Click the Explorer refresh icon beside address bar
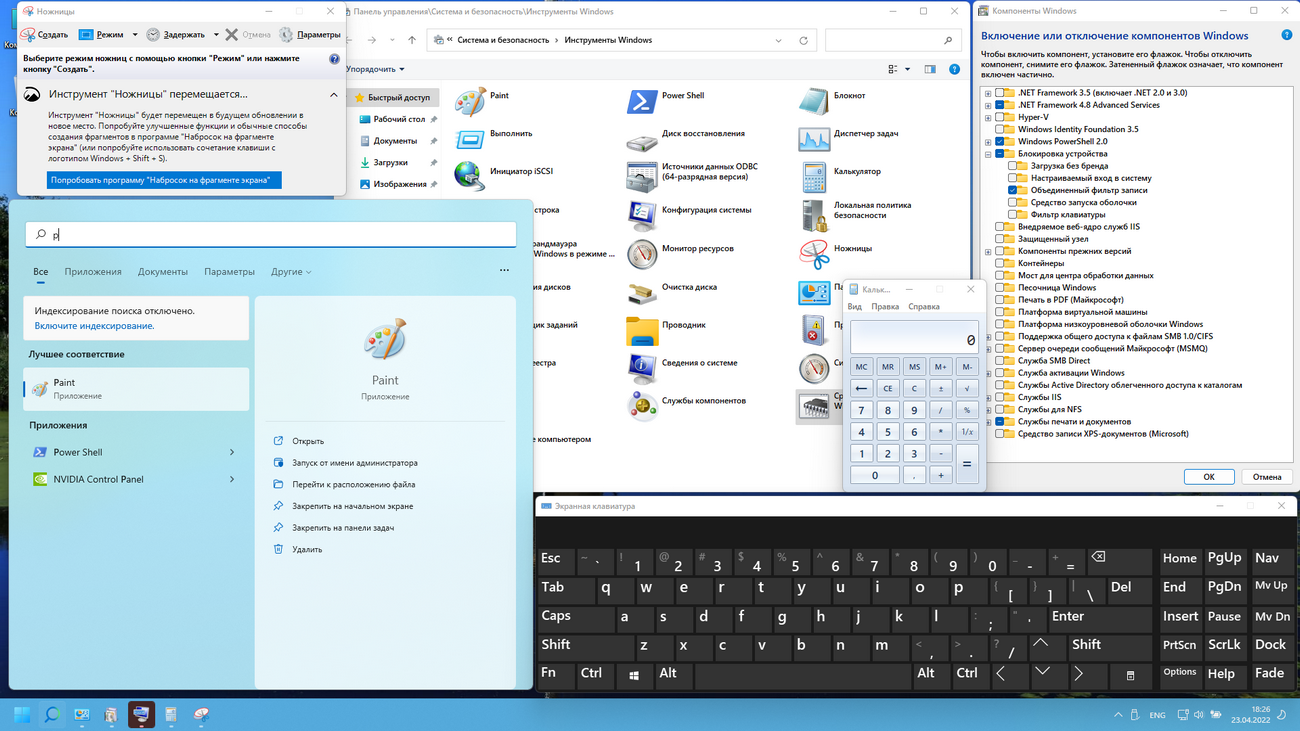The height and width of the screenshot is (731, 1300). [x=803, y=41]
